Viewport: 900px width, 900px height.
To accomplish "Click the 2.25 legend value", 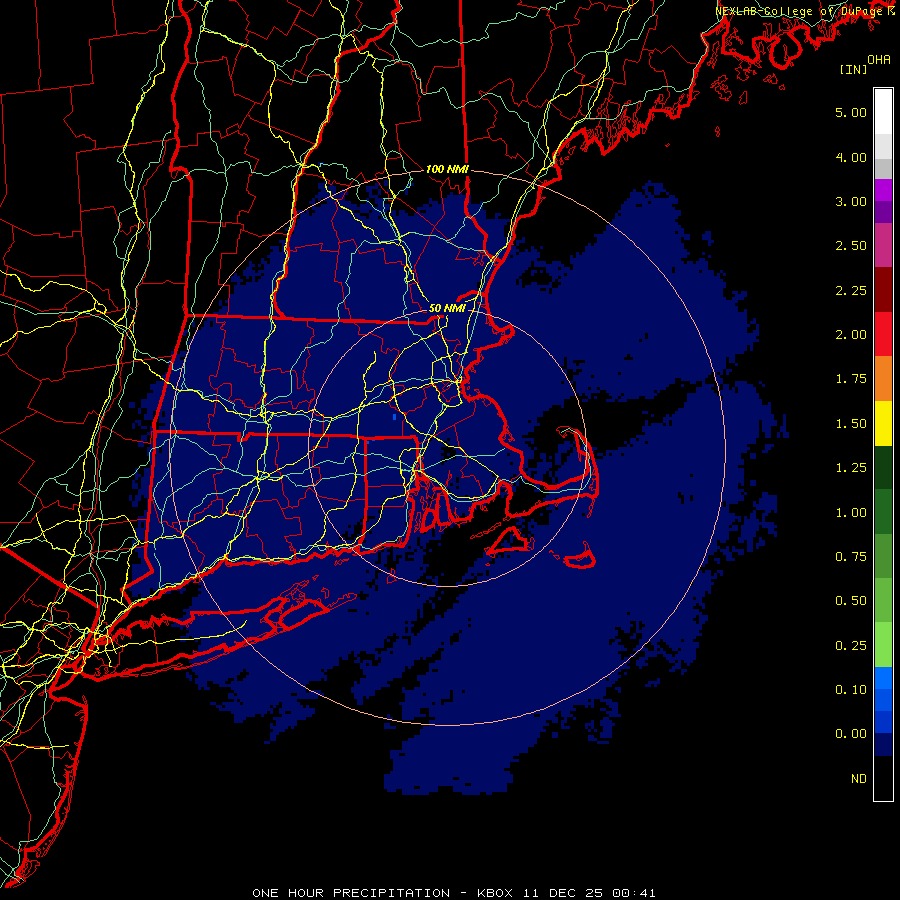I will (851, 290).
